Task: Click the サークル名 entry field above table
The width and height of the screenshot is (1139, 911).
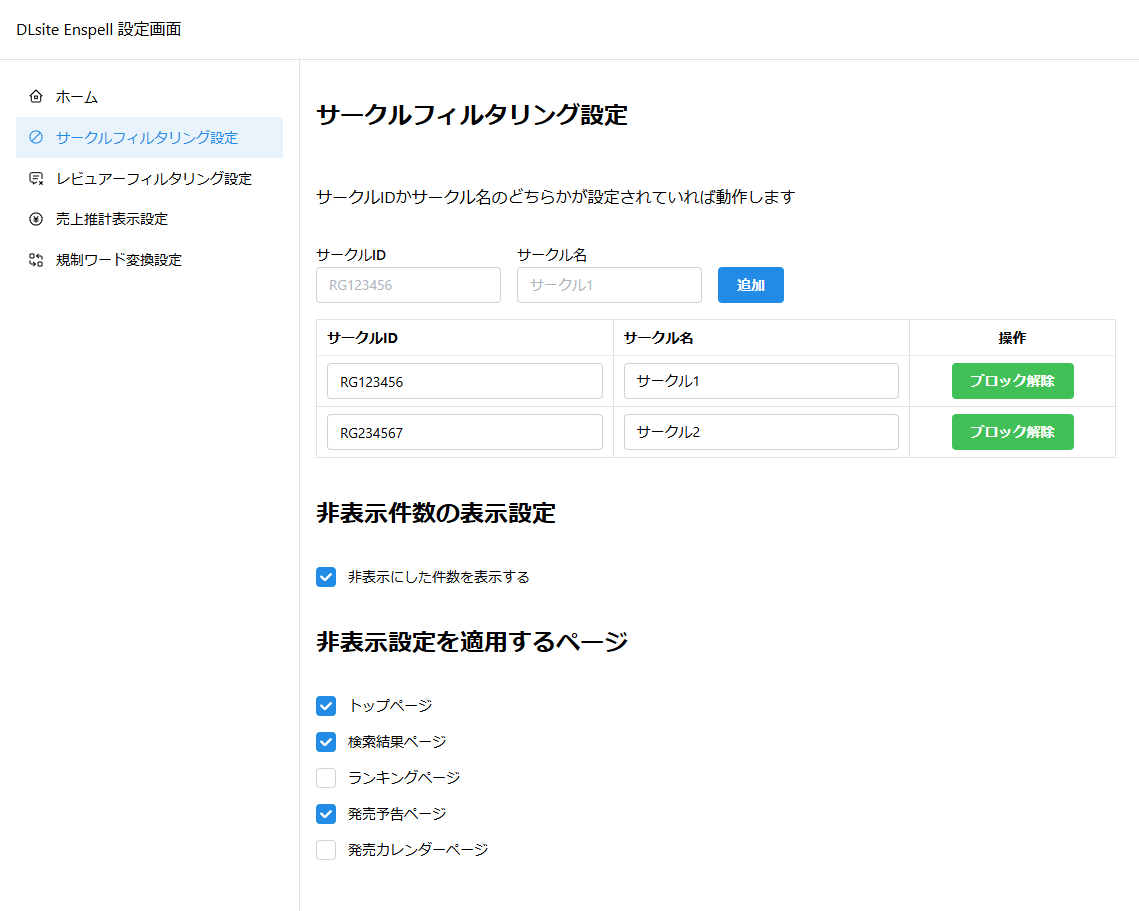Action: [609, 285]
